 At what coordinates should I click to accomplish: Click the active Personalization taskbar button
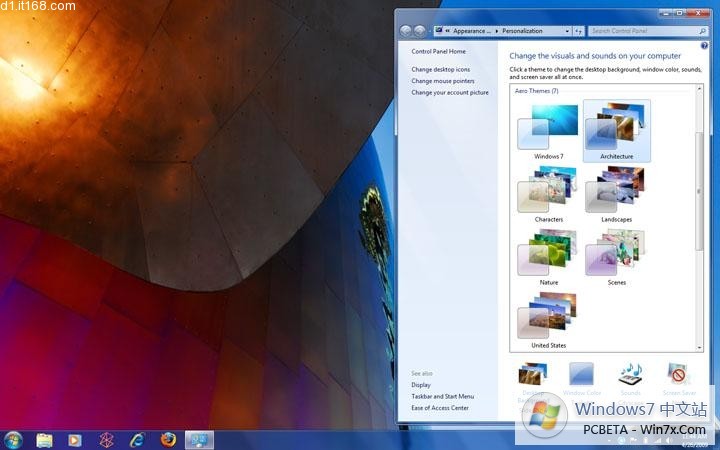point(199,440)
